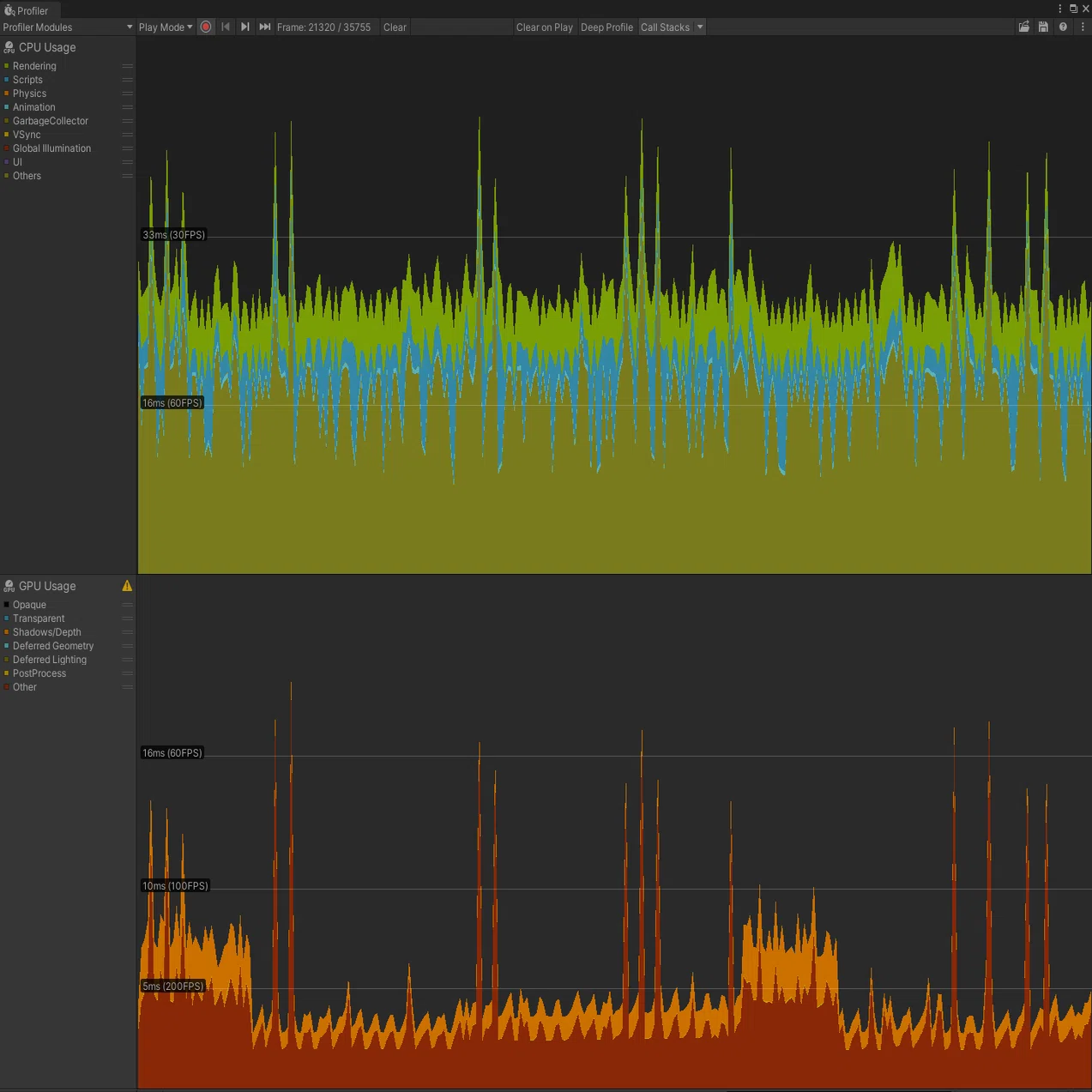Image resolution: width=1092 pixels, height=1092 pixels.
Task: Go to previous frame
Action: (226, 27)
